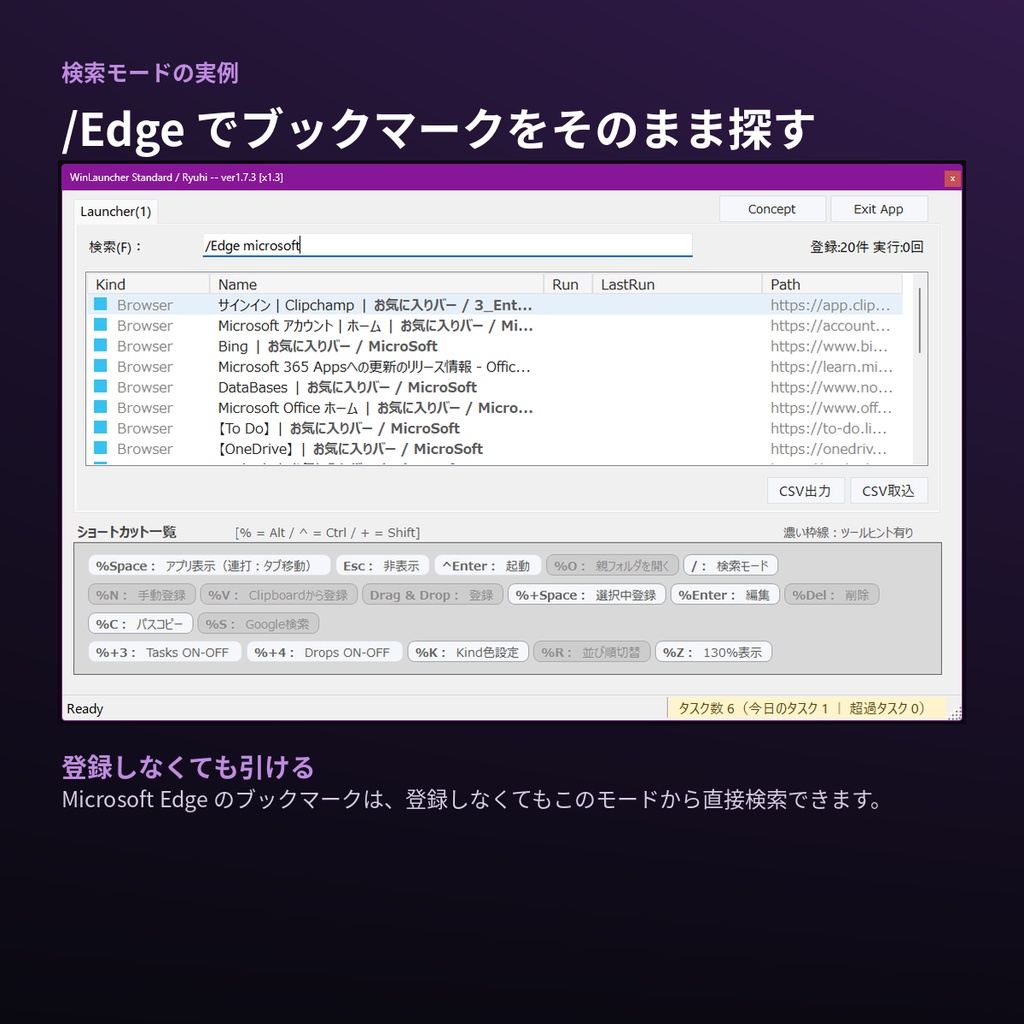The height and width of the screenshot is (1024, 1024).
Task: Click blue icon of Microsoft アカウント row
Action: pyautogui.click(x=101, y=325)
